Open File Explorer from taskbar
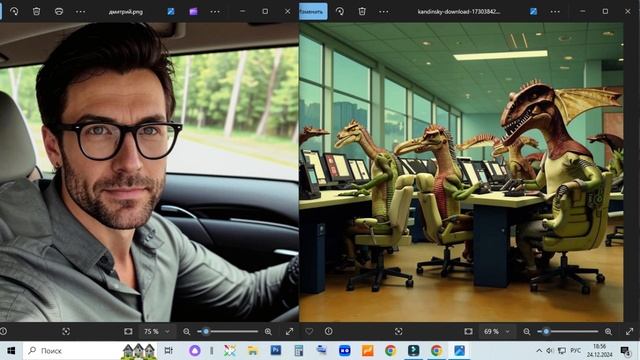640x360 pixels. pos(253,351)
